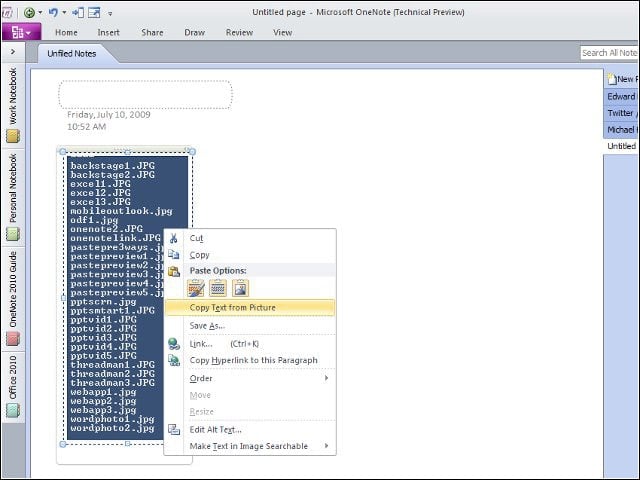
Task: Select the Edward page tab
Action: click(x=621, y=96)
